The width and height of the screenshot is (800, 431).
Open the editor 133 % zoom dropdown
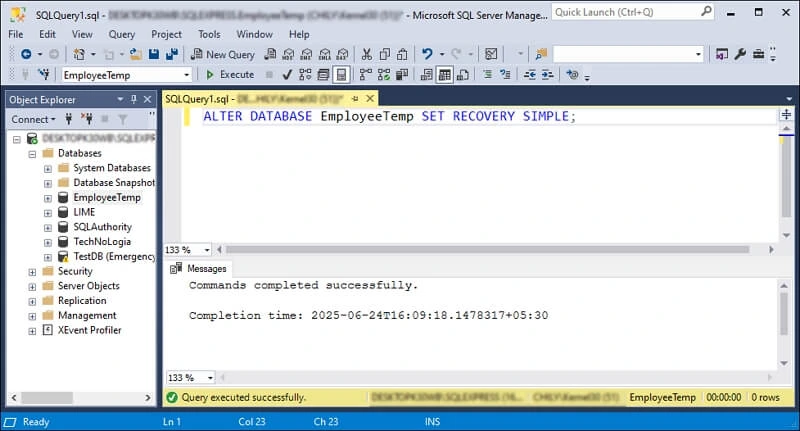point(207,250)
